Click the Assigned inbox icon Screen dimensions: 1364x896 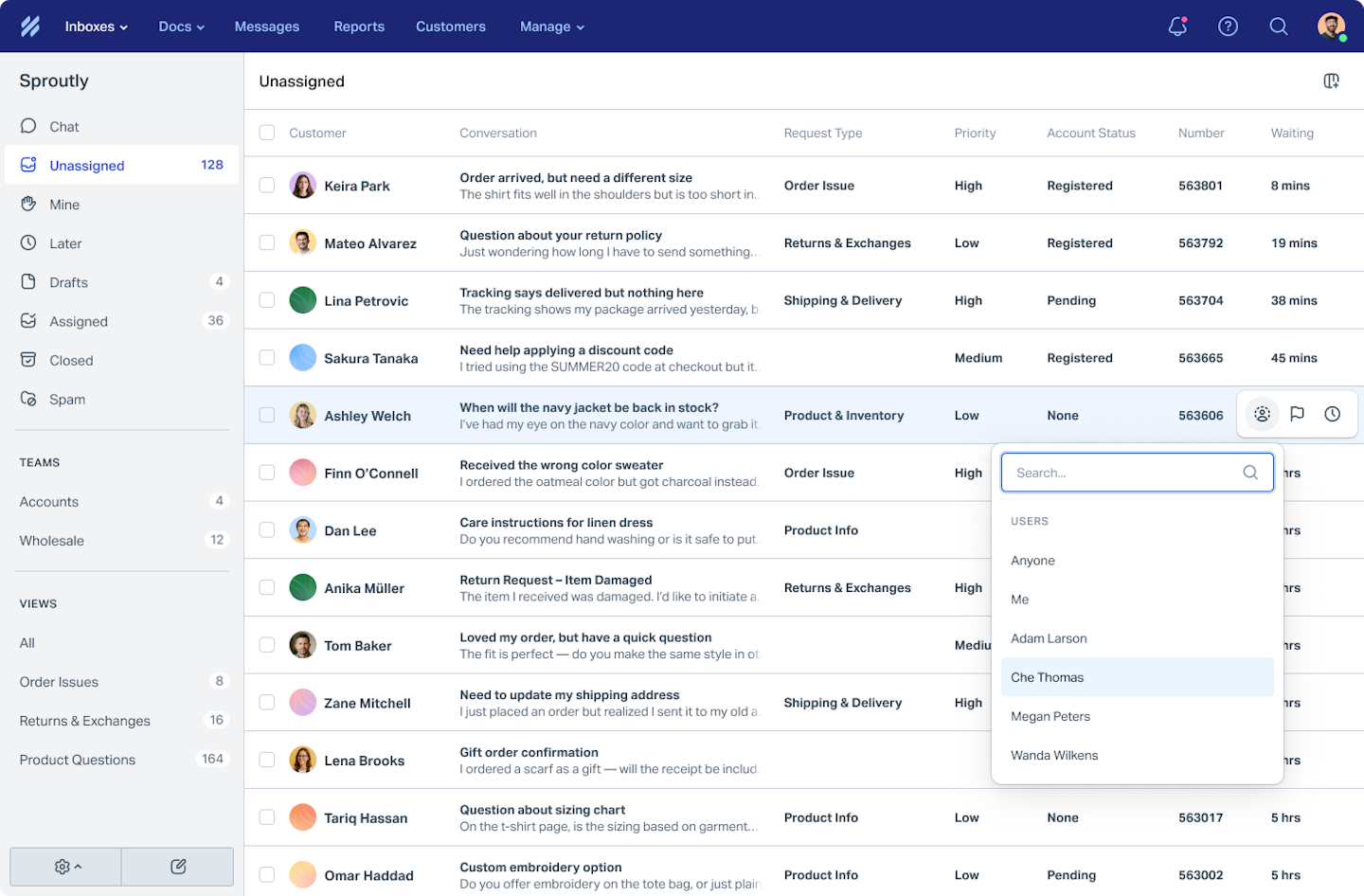pos(28,320)
